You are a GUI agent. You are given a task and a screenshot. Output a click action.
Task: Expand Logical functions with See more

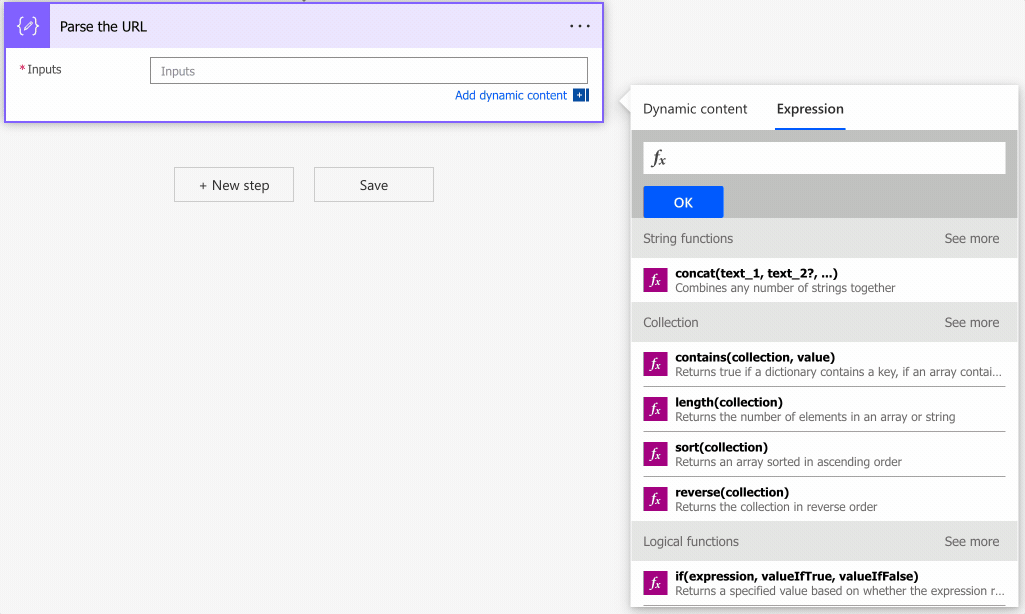(971, 542)
